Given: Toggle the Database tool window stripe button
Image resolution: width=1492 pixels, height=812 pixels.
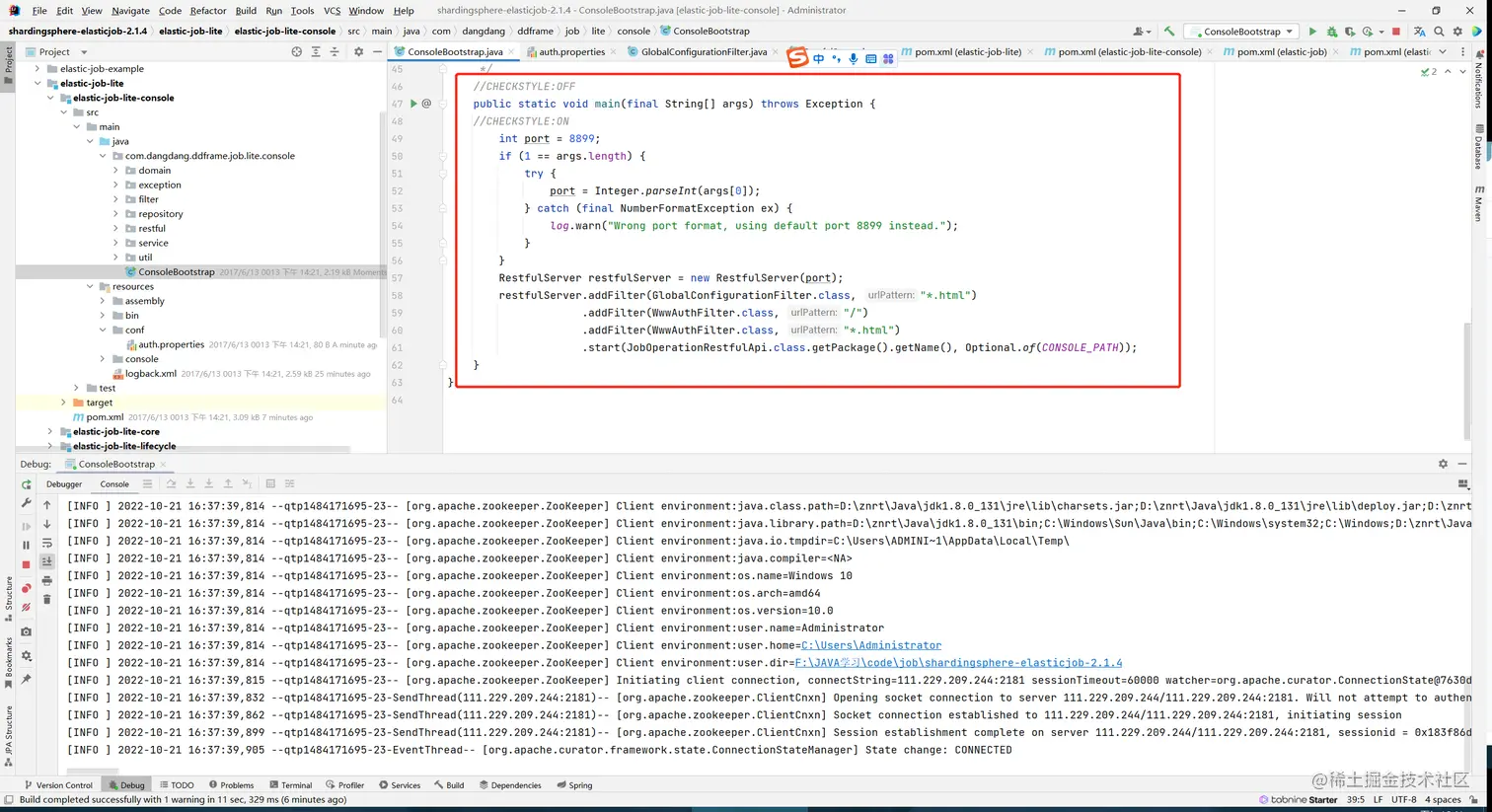Looking at the screenshot, I should (1479, 147).
